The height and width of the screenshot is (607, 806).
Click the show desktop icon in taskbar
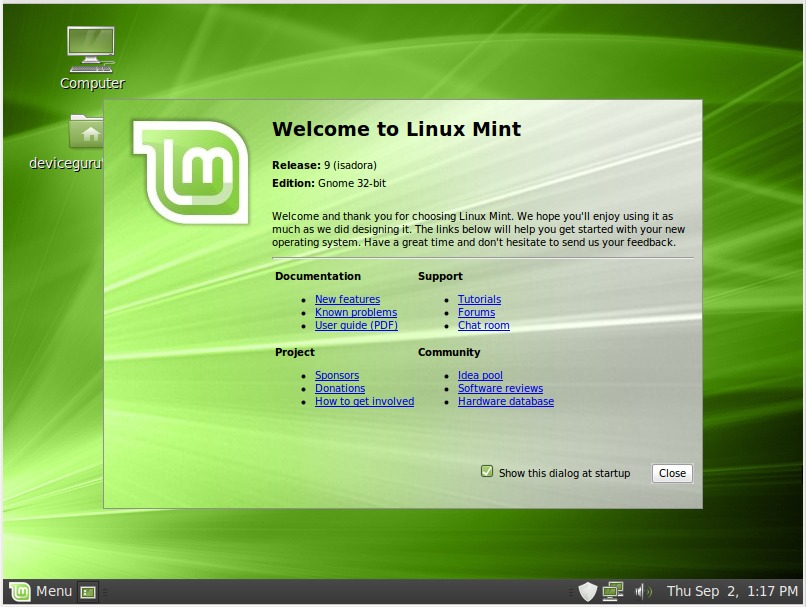point(88,592)
